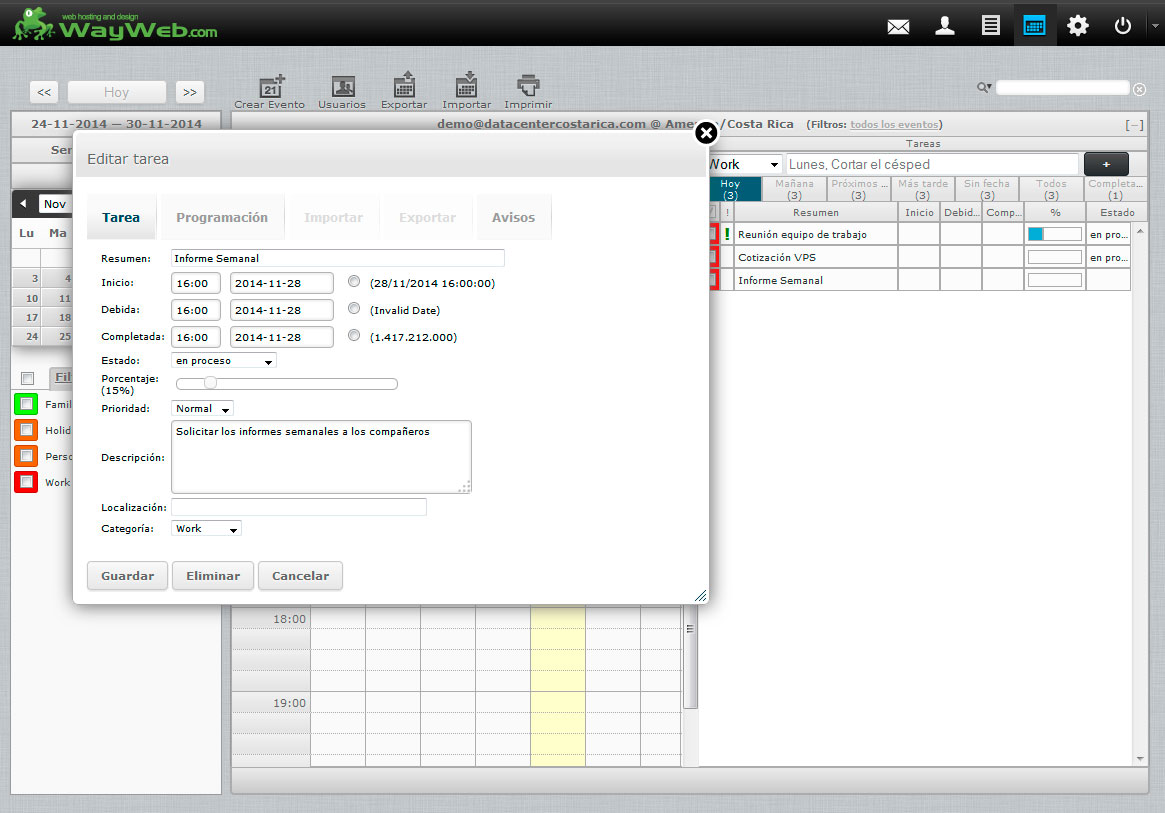Click the Porcentaje slider handle
Viewport: 1165px width, 813px height.
210,383
